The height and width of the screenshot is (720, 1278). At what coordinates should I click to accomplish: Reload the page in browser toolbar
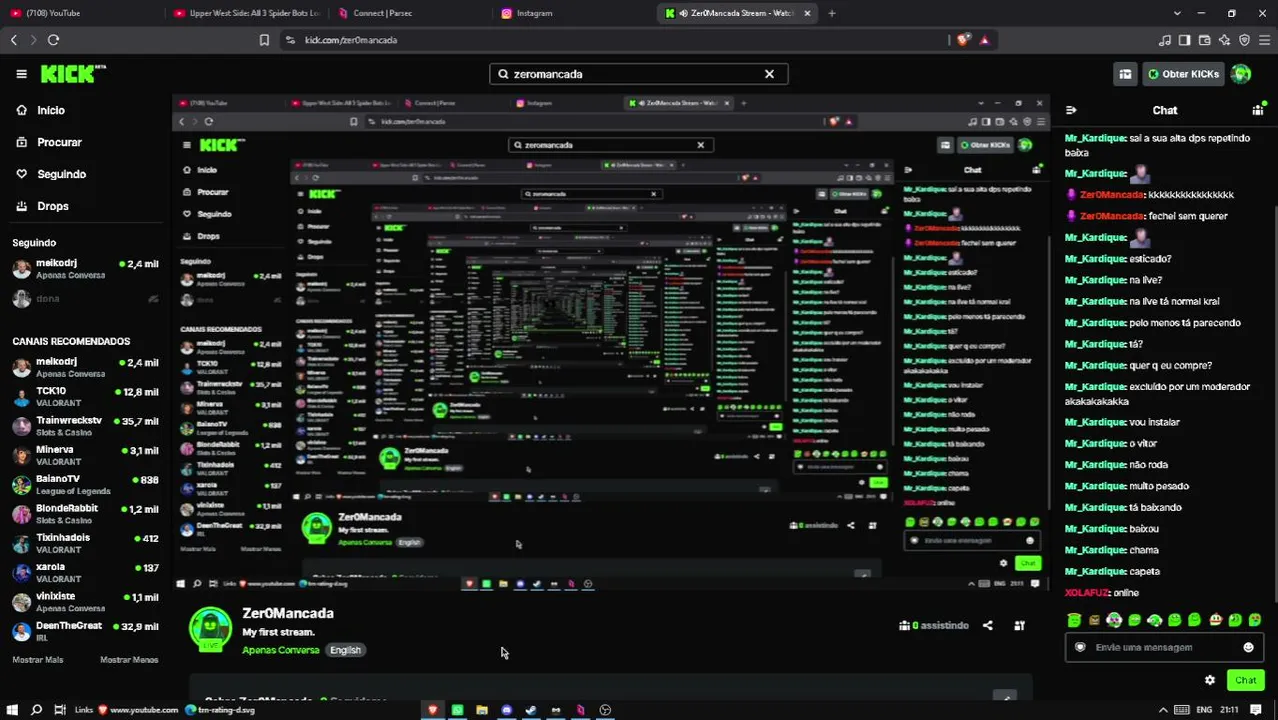pos(53,40)
